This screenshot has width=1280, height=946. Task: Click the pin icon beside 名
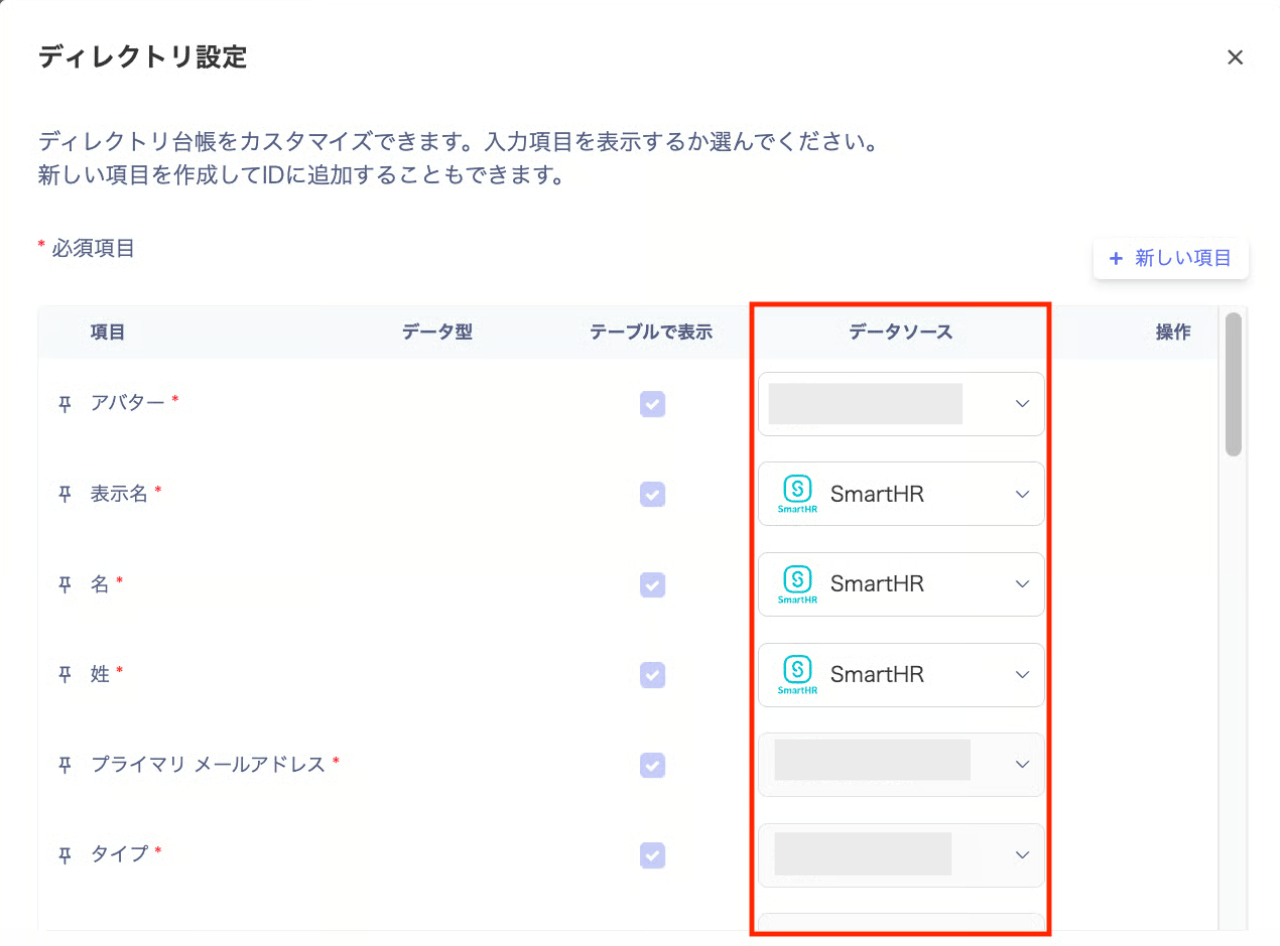click(x=65, y=584)
